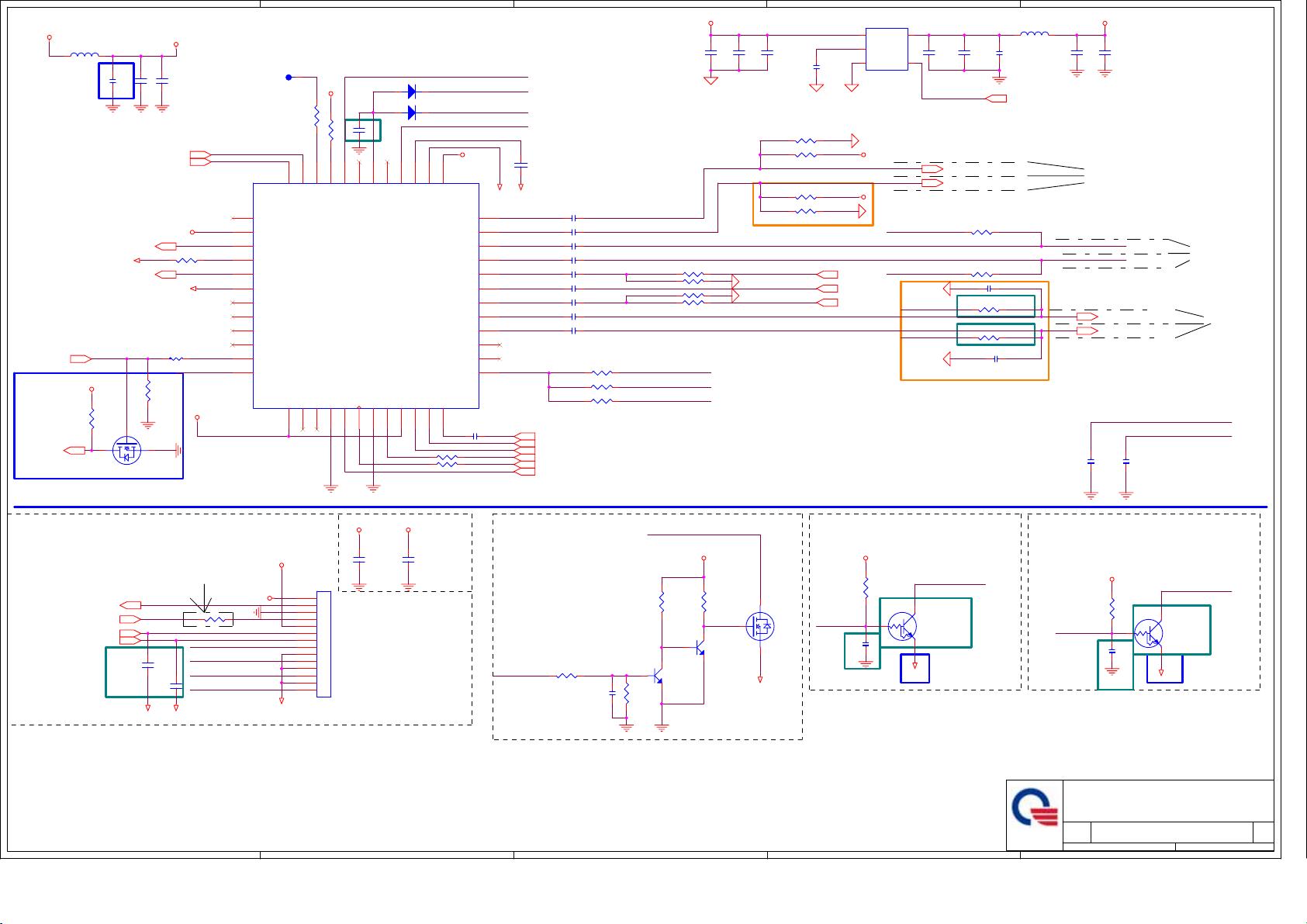The height and width of the screenshot is (924, 1307).
Task: Select the lower of the two blue diodes
Action: coord(412,112)
